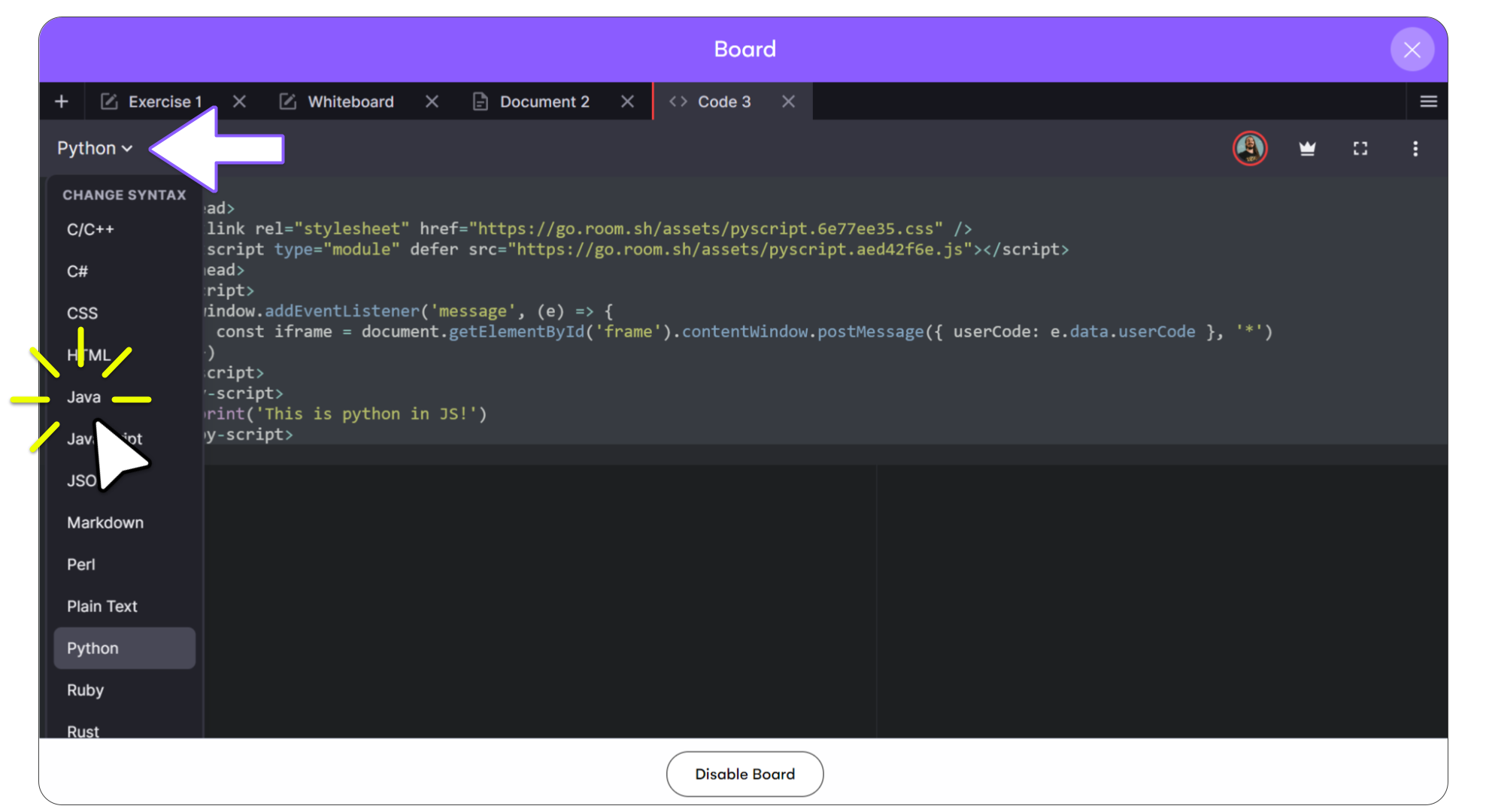Viewport: 1489px width, 812px height.
Task: Choose HTML syntax
Action: click(x=125, y=355)
